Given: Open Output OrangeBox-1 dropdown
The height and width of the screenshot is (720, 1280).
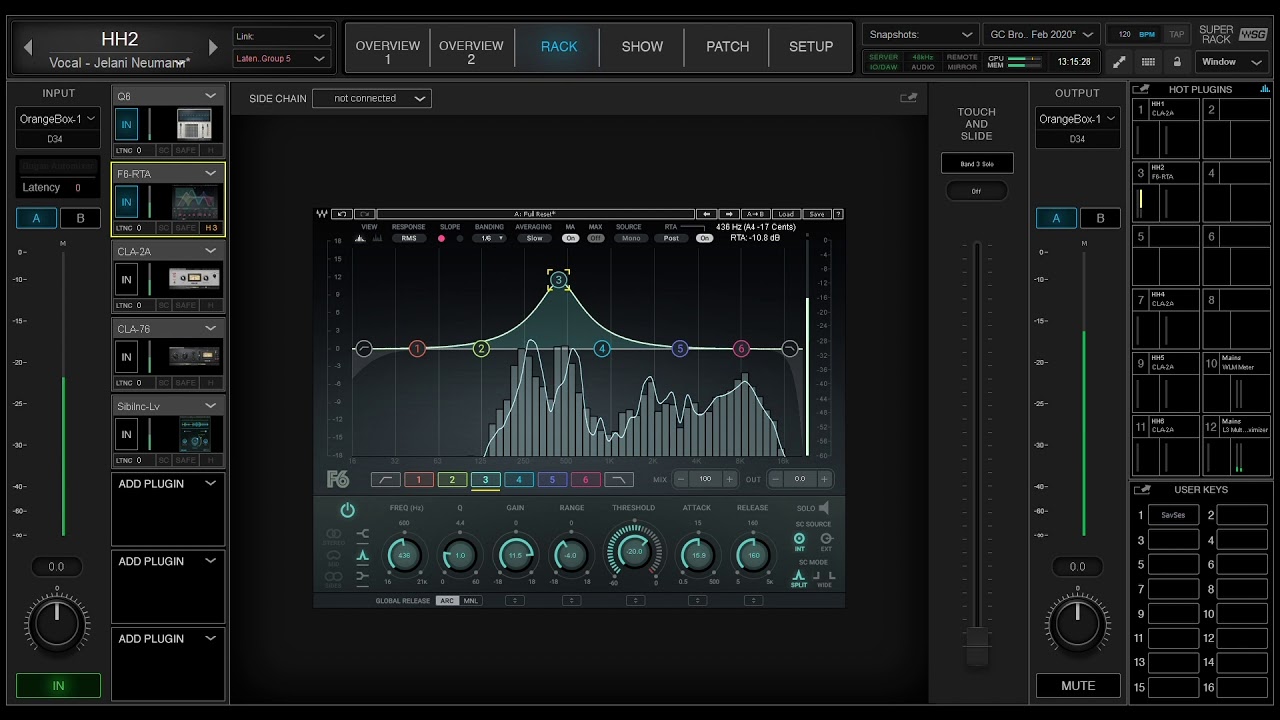Looking at the screenshot, I should (1077, 119).
